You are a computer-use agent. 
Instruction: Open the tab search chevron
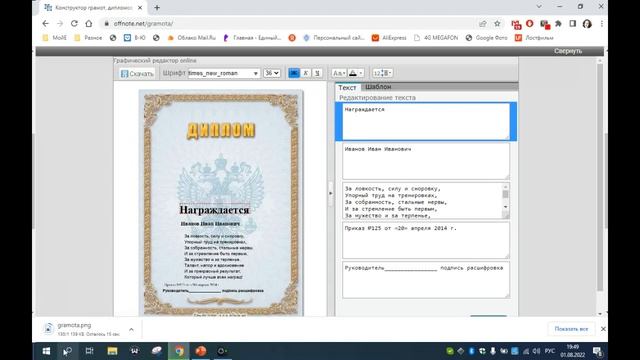pos(539,7)
